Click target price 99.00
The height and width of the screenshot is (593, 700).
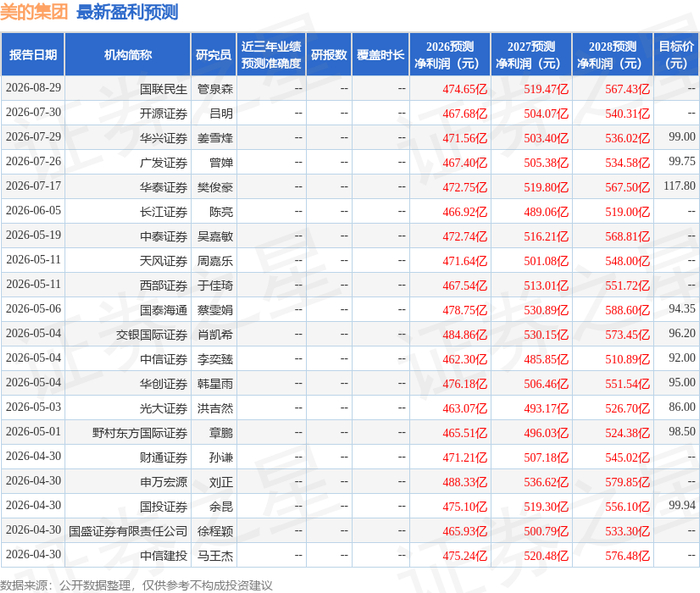coord(682,137)
